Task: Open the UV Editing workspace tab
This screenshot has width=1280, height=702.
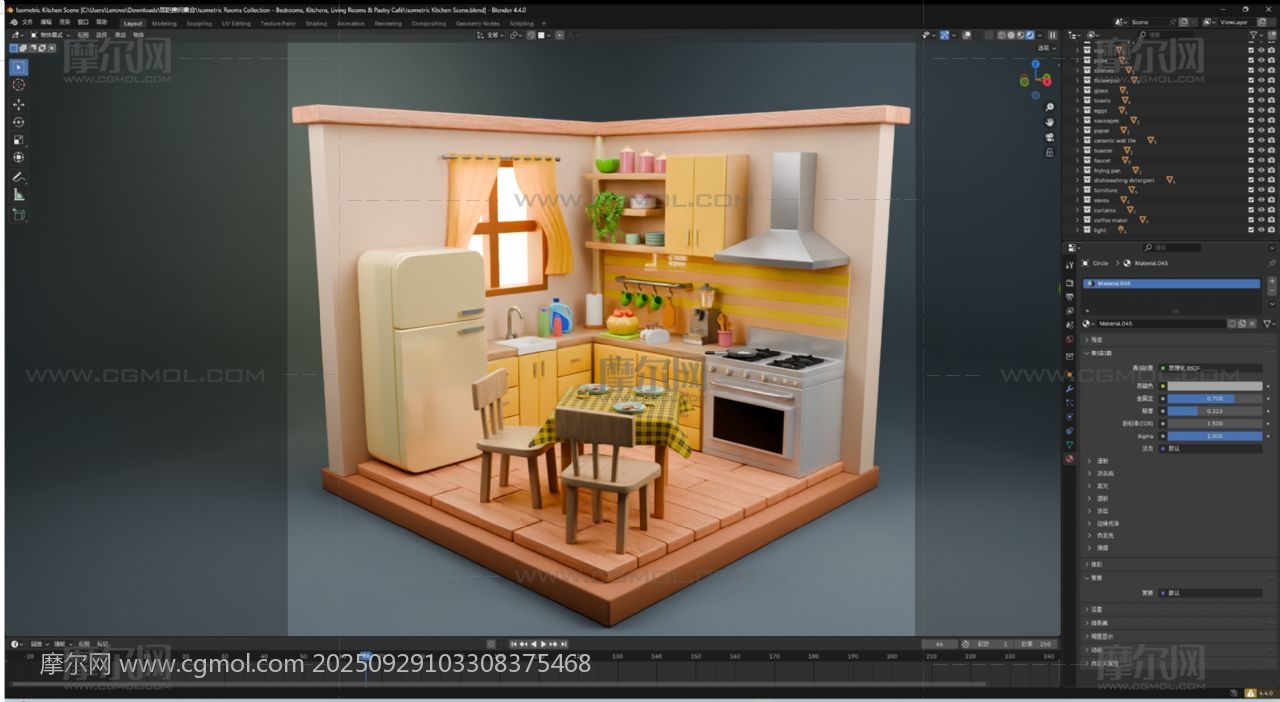Action: coord(236,23)
